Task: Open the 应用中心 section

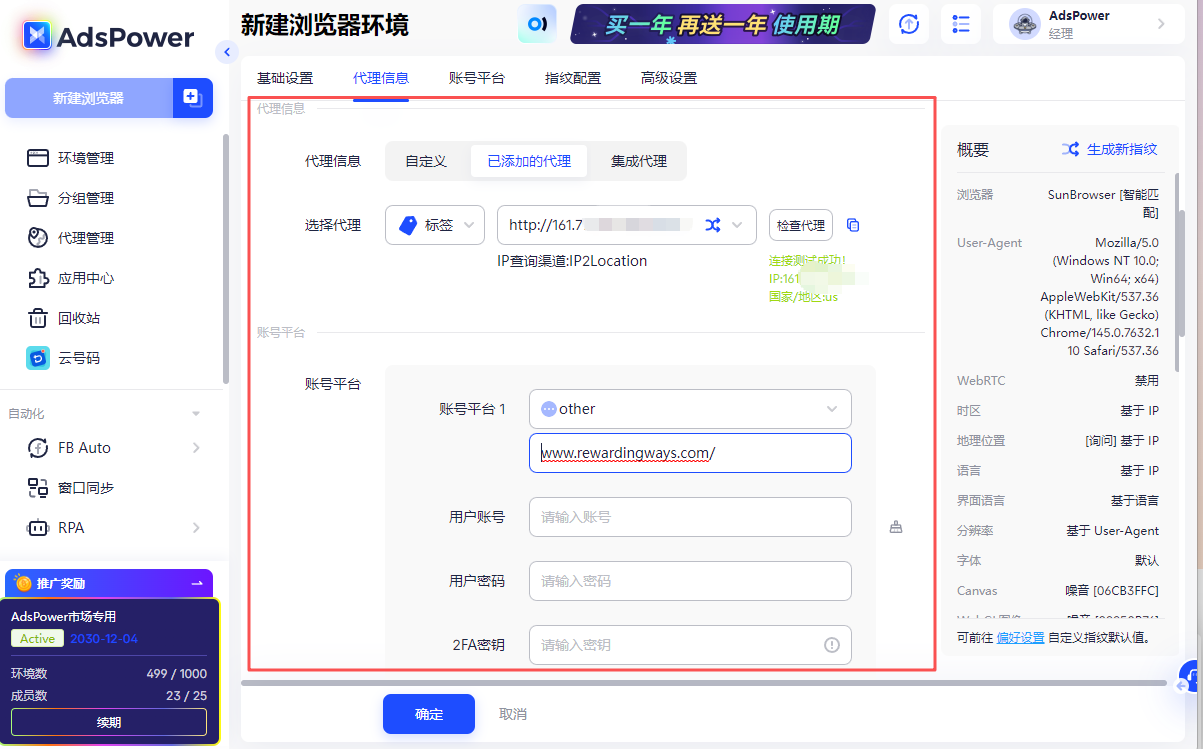Action: pyautogui.click(x=87, y=278)
